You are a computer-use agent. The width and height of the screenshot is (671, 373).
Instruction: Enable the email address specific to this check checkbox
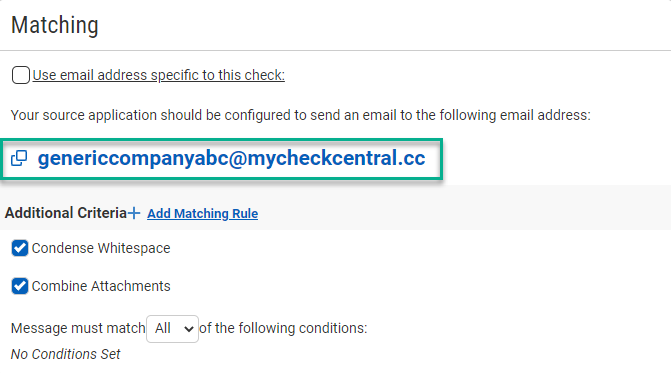(21, 75)
